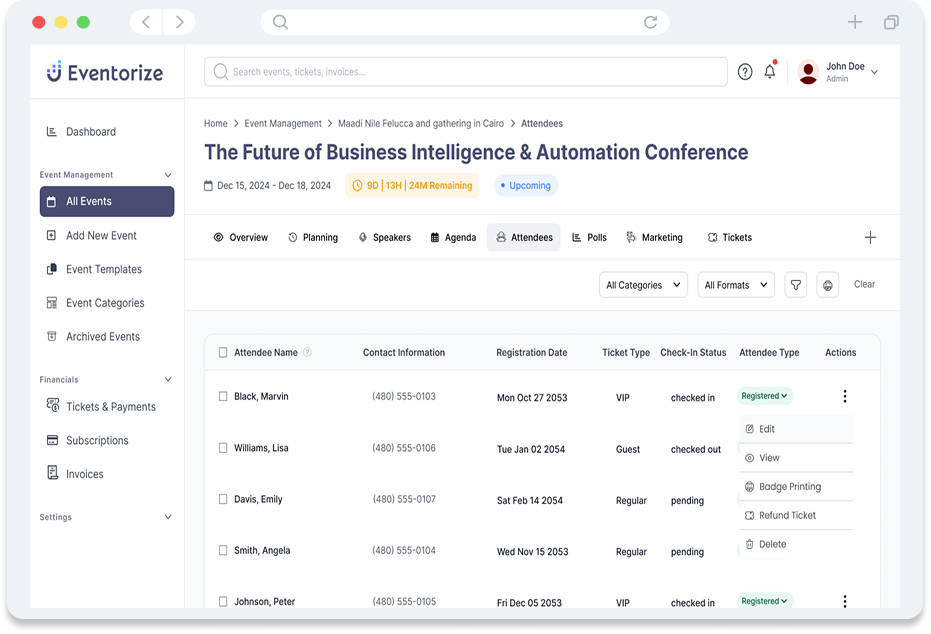Screen dimensions: 931x634
Task: Go to Event Management breadcrumb link
Action: click(283, 124)
